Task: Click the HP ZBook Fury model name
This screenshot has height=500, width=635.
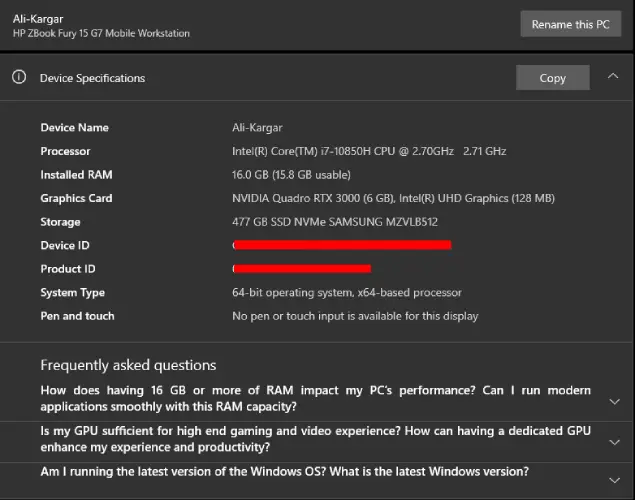Action: tap(101, 33)
